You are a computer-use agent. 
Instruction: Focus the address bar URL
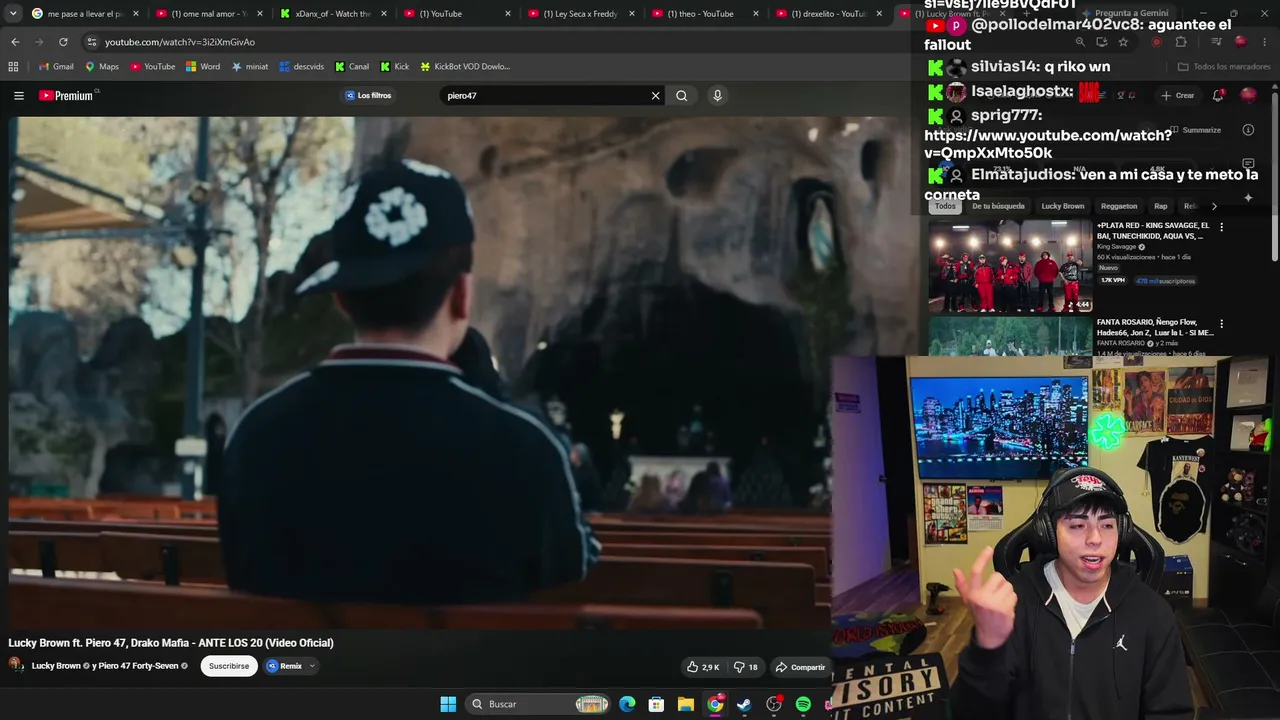(x=180, y=42)
